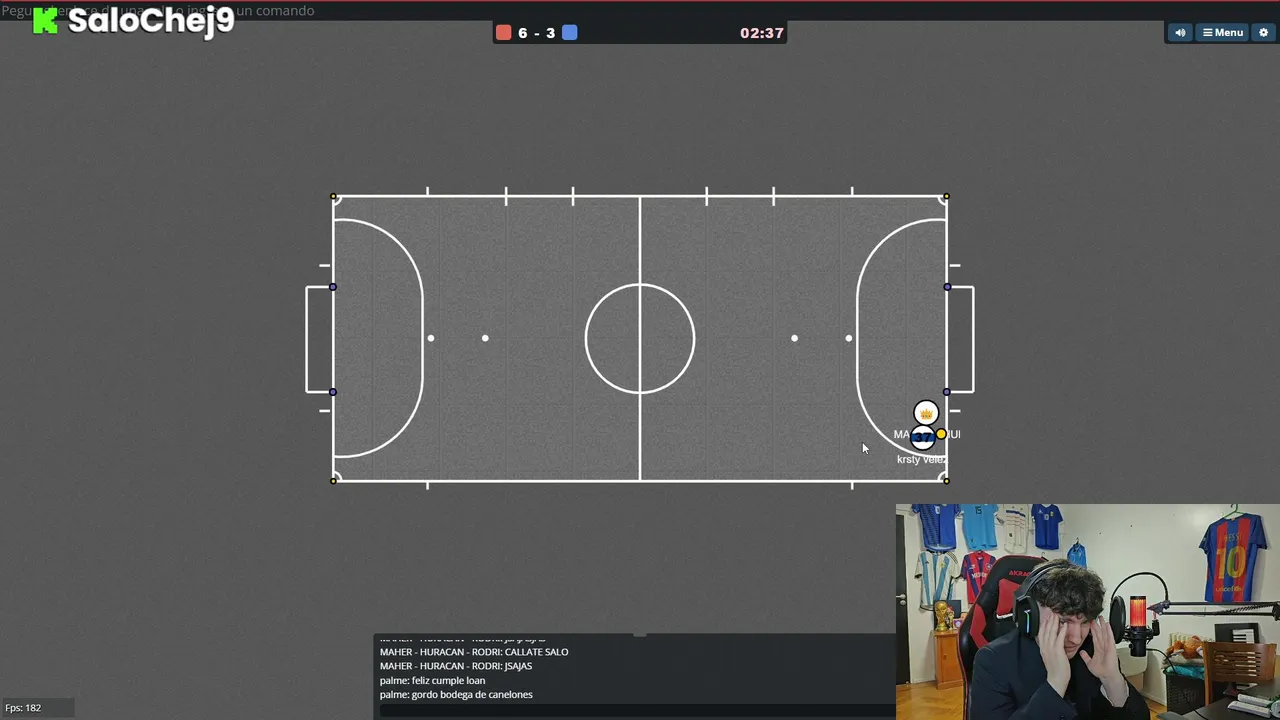Grab the chat panel resize handle
The height and width of the screenshot is (720, 1280).
[640, 634]
